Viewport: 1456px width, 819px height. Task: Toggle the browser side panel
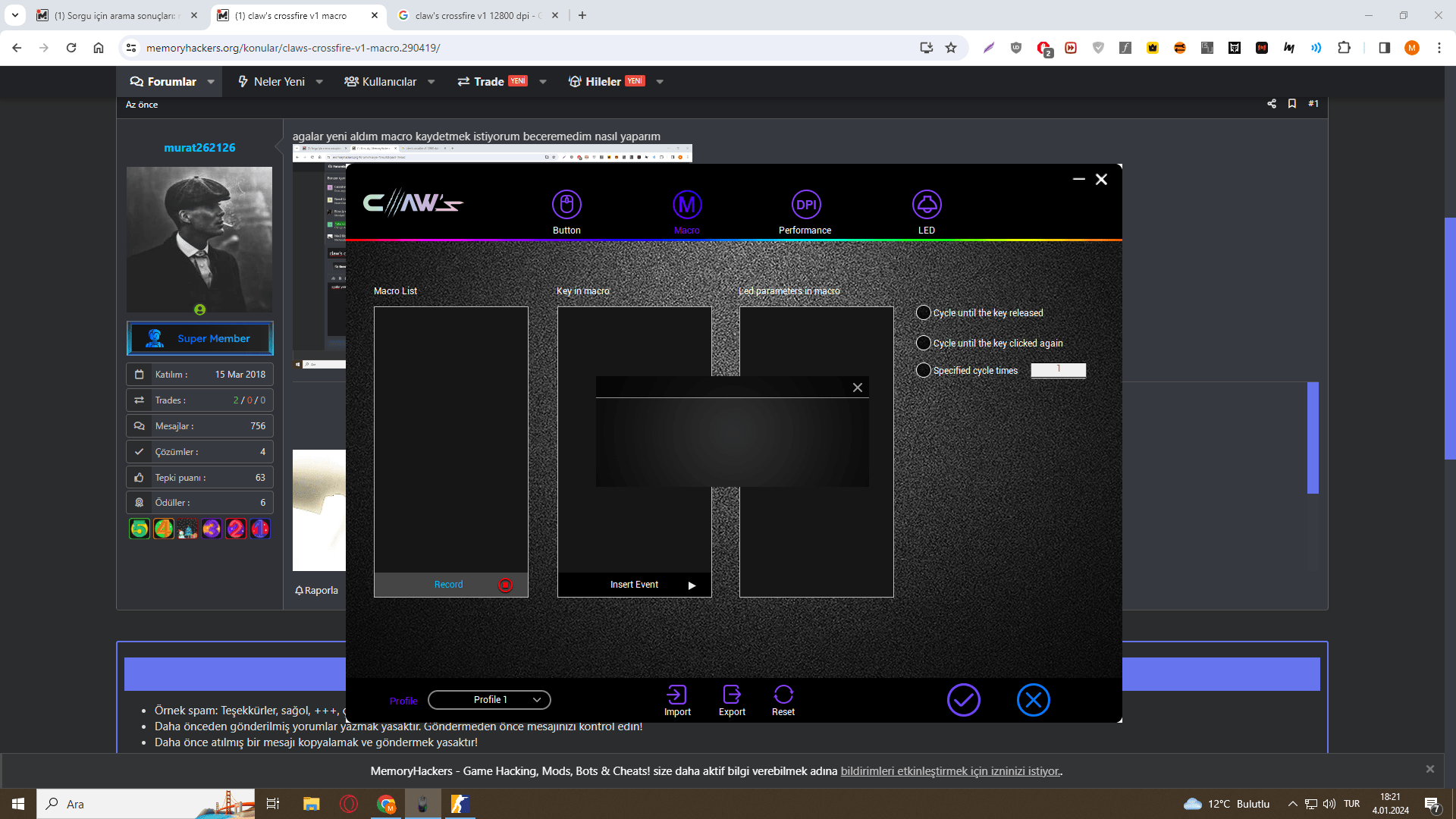(1385, 48)
